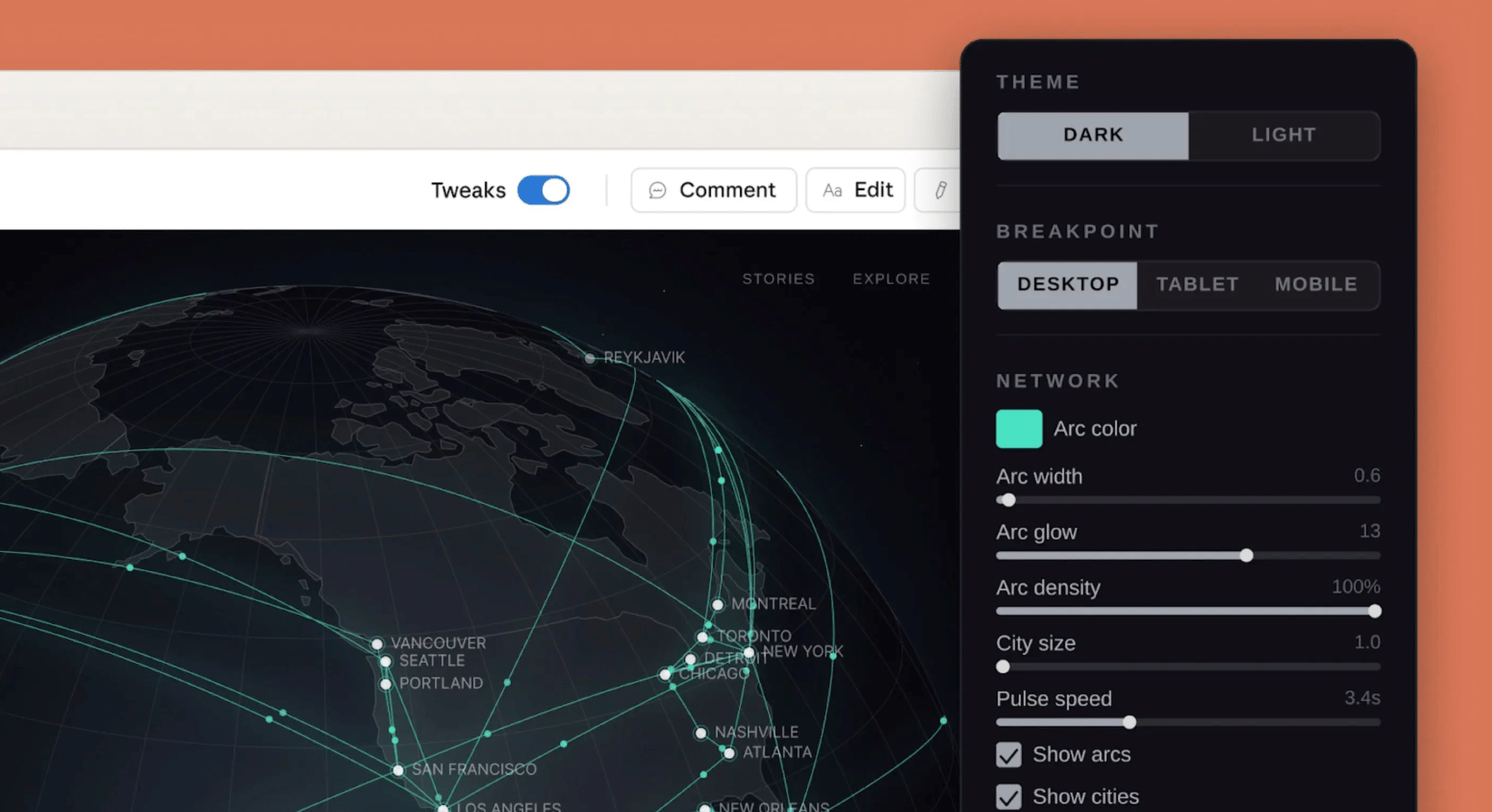Click the Edit button
This screenshot has height=812, width=1492.
click(x=855, y=189)
